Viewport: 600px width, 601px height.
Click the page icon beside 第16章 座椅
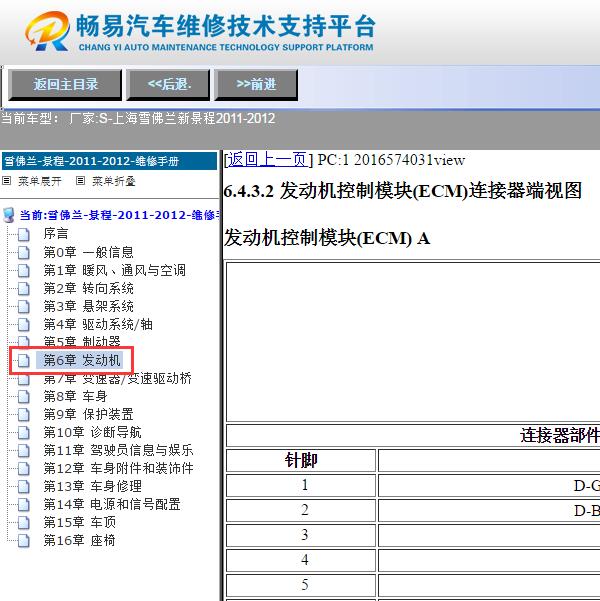24,540
